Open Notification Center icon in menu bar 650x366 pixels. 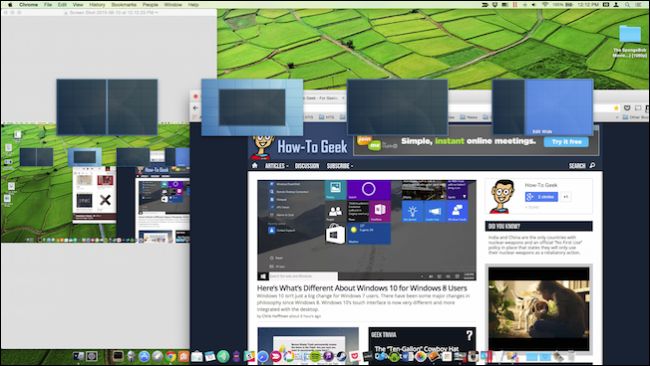639,5
